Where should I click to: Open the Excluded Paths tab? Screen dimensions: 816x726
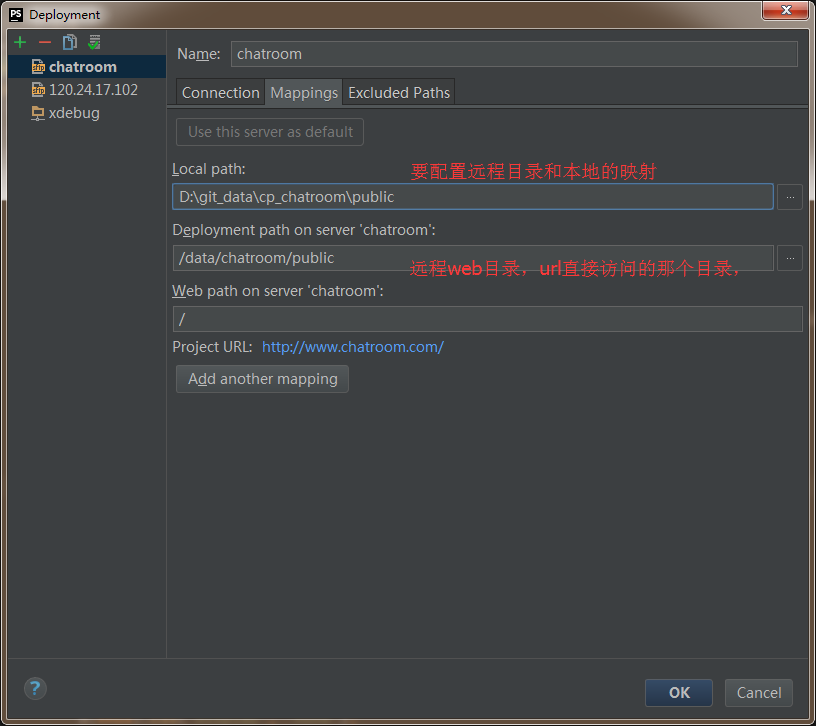(x=398, y=91)
